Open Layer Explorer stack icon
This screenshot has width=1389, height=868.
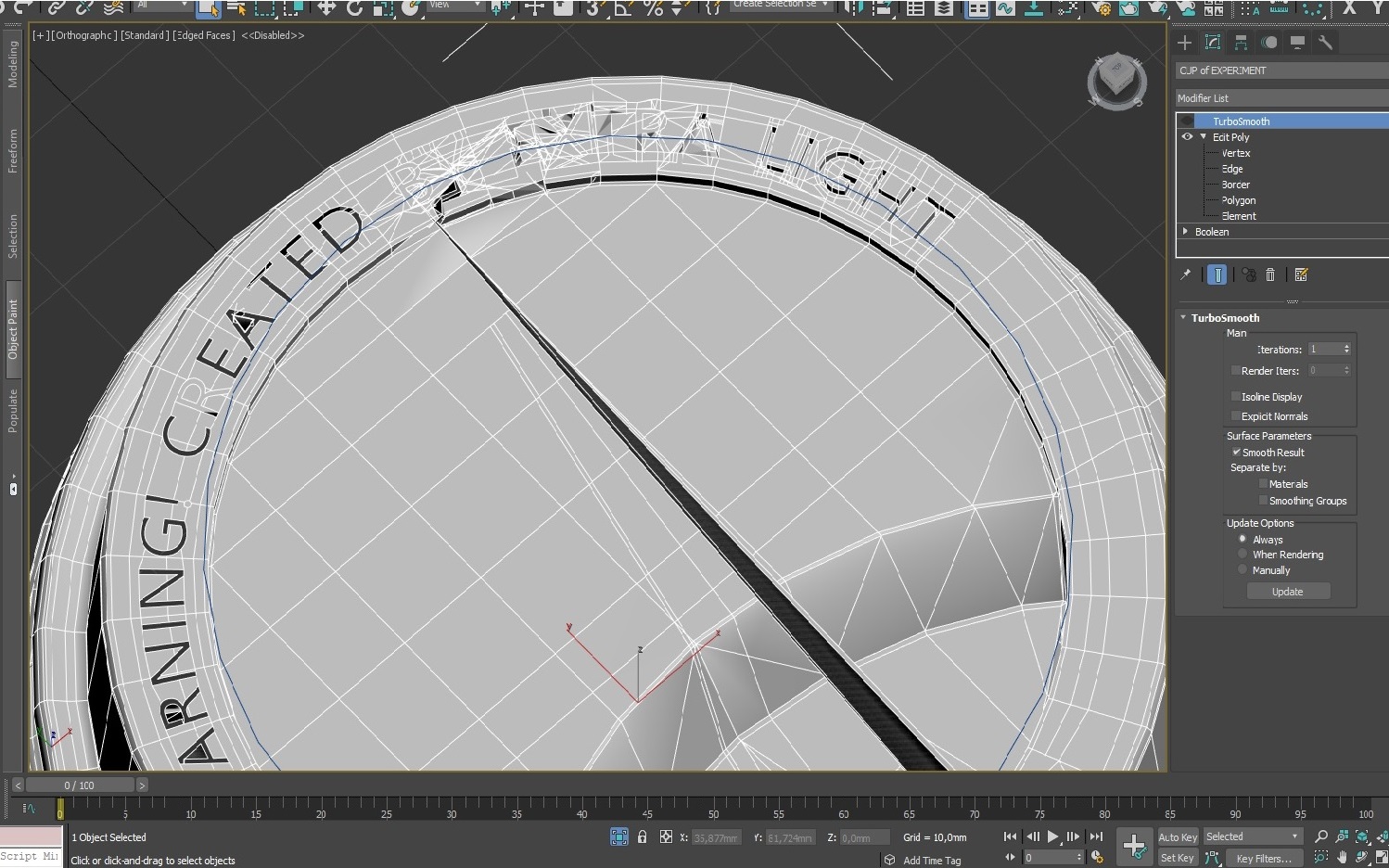[944, 8]
